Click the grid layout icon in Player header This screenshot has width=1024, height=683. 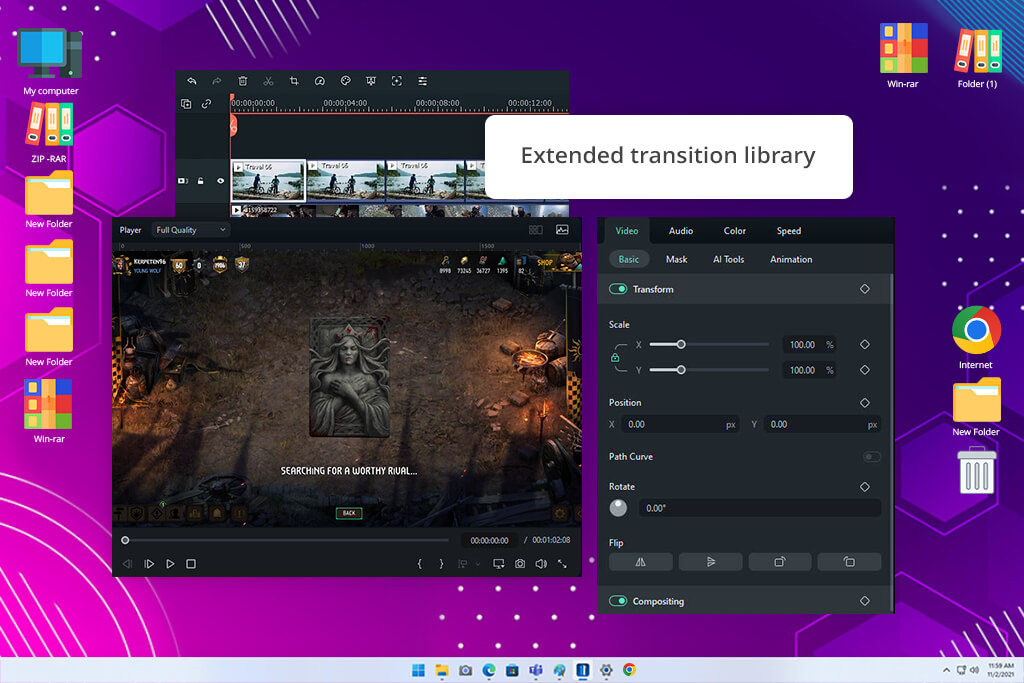536,230
